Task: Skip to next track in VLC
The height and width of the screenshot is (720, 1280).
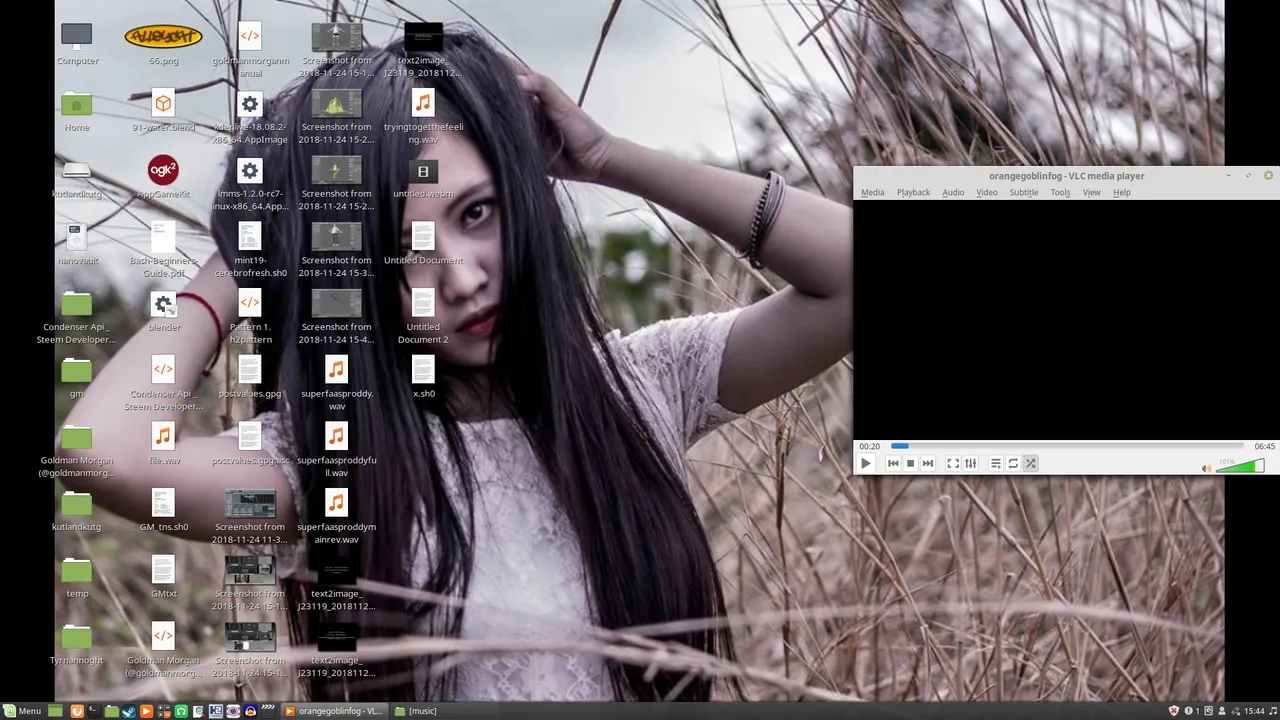Action: 927,463
